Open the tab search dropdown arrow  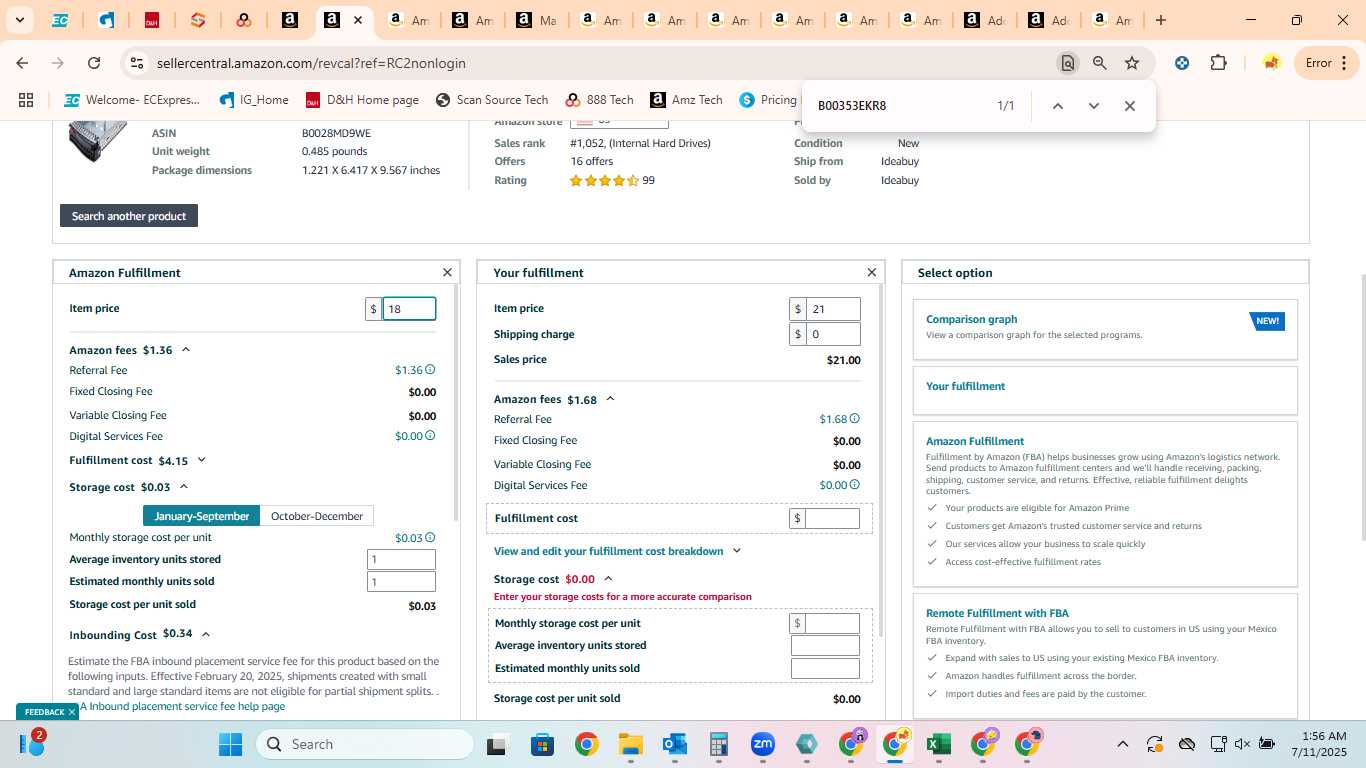pyautogui.click(x=19, y=20)
